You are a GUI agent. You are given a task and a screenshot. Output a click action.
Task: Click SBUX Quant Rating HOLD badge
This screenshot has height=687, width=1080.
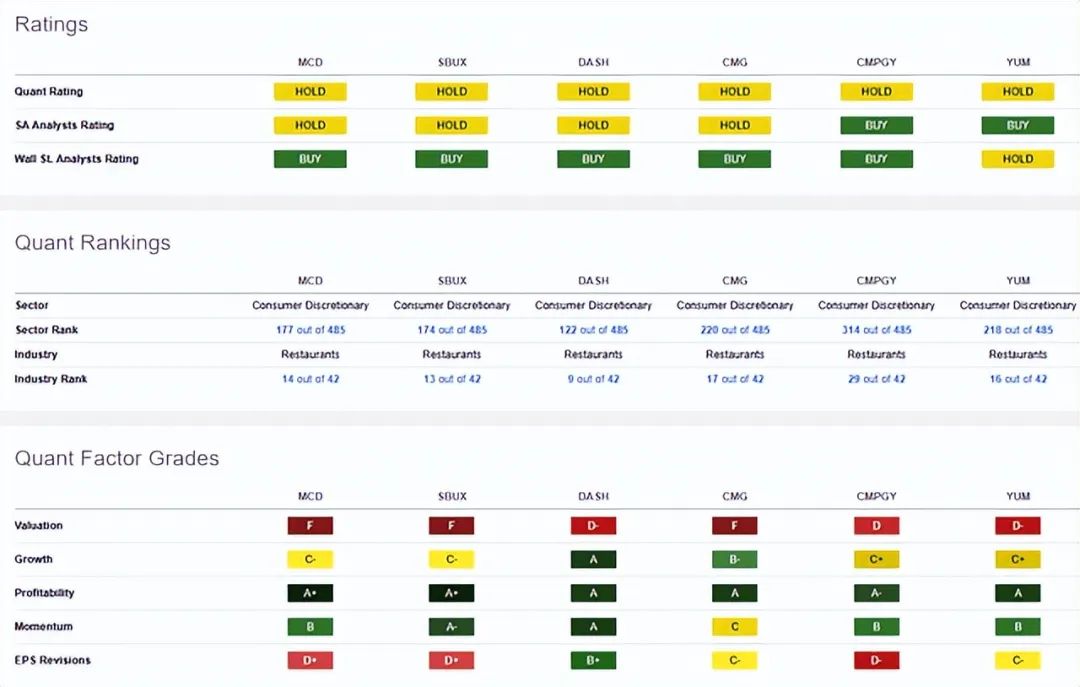click(x=452, y=92)
